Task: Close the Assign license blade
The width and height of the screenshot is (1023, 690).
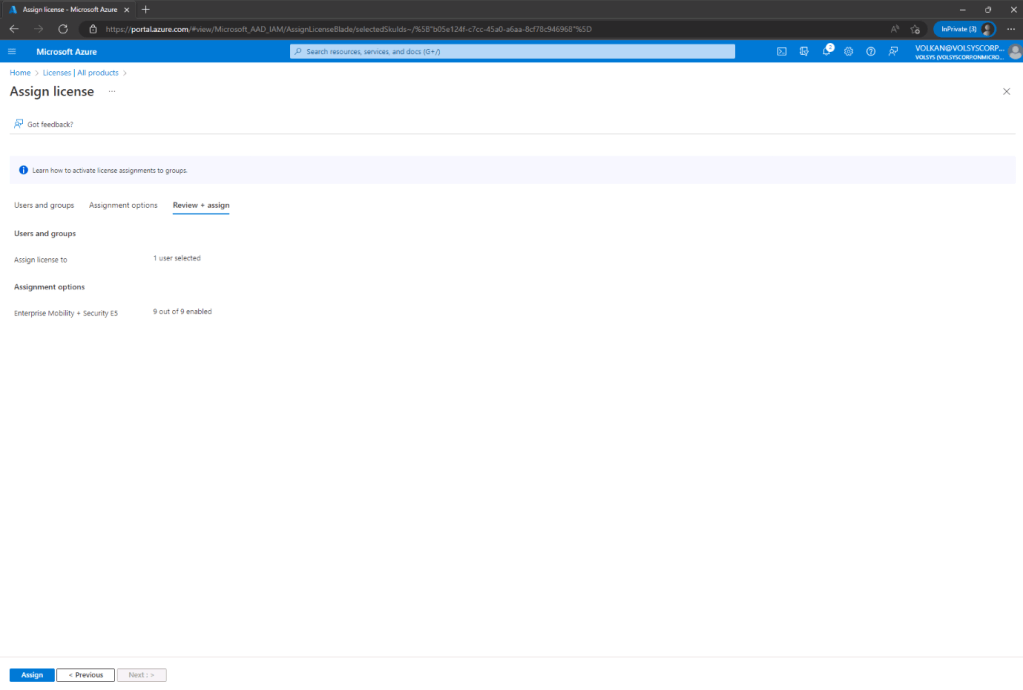Action: click(1006, 91)
